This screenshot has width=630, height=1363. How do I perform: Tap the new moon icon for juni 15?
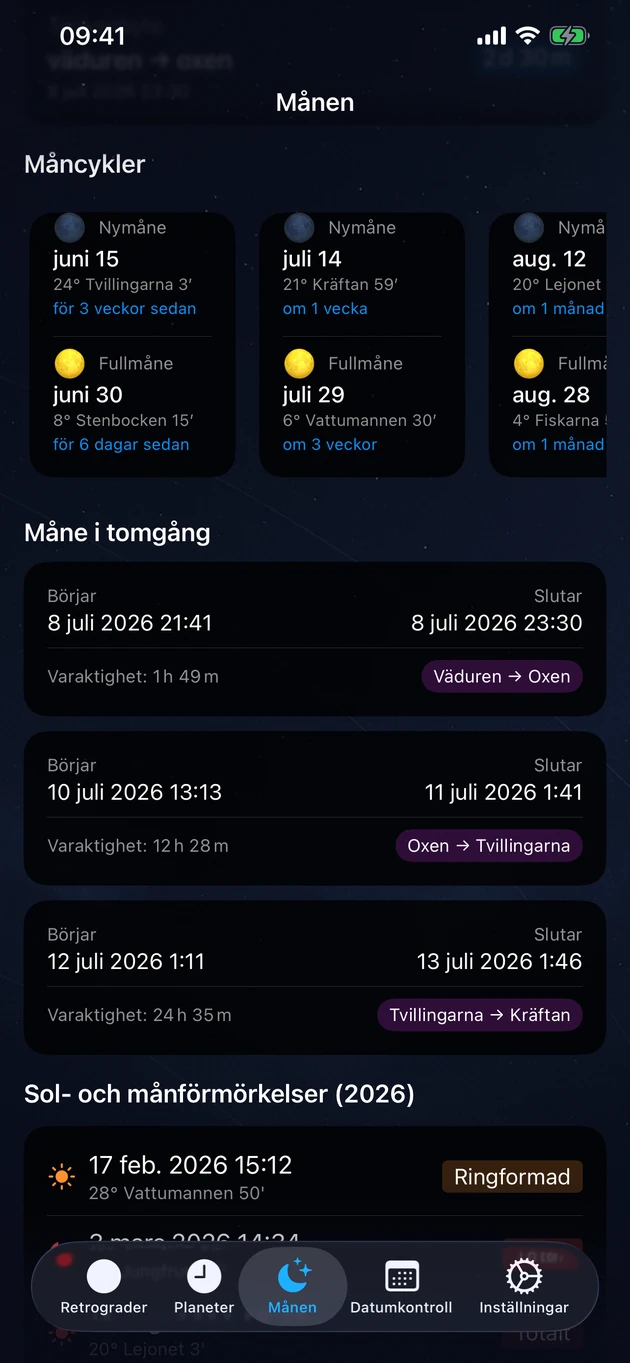click(70, 227)
